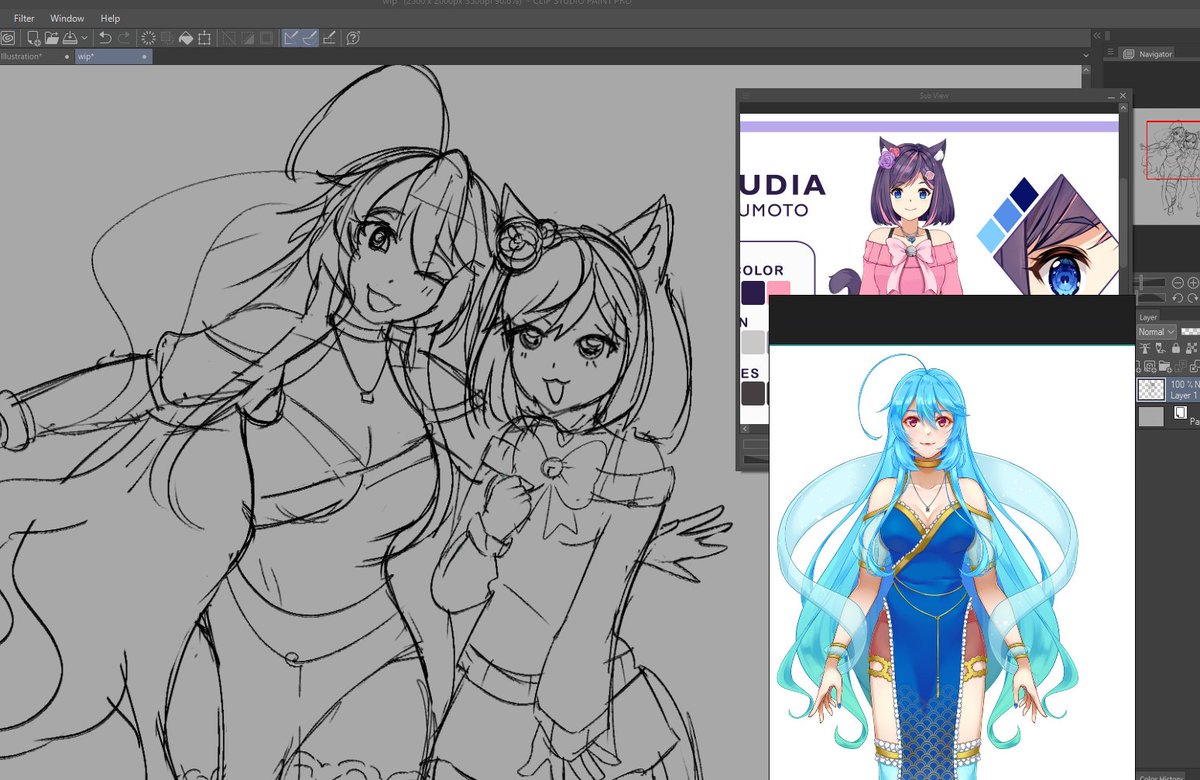Select the Paper layer thumbnail
The width and height of the screenshot is (1200, 780).
click(x=1151, y=417)
